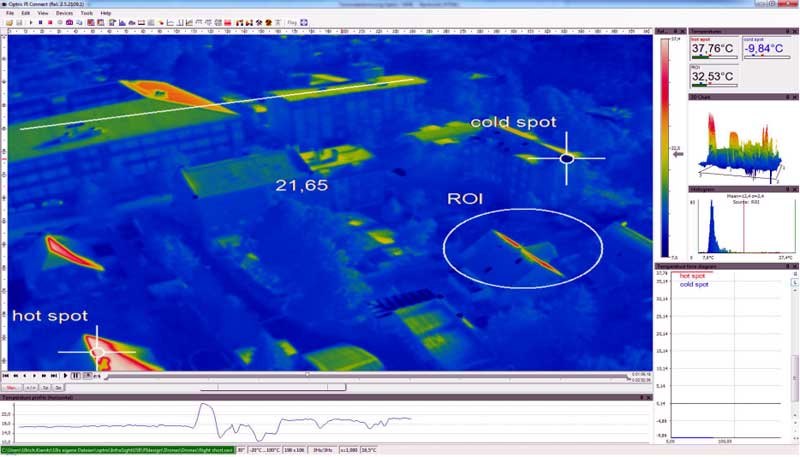Click the Flag button in toolbar
800x457 pixels.
pos(291,22)
